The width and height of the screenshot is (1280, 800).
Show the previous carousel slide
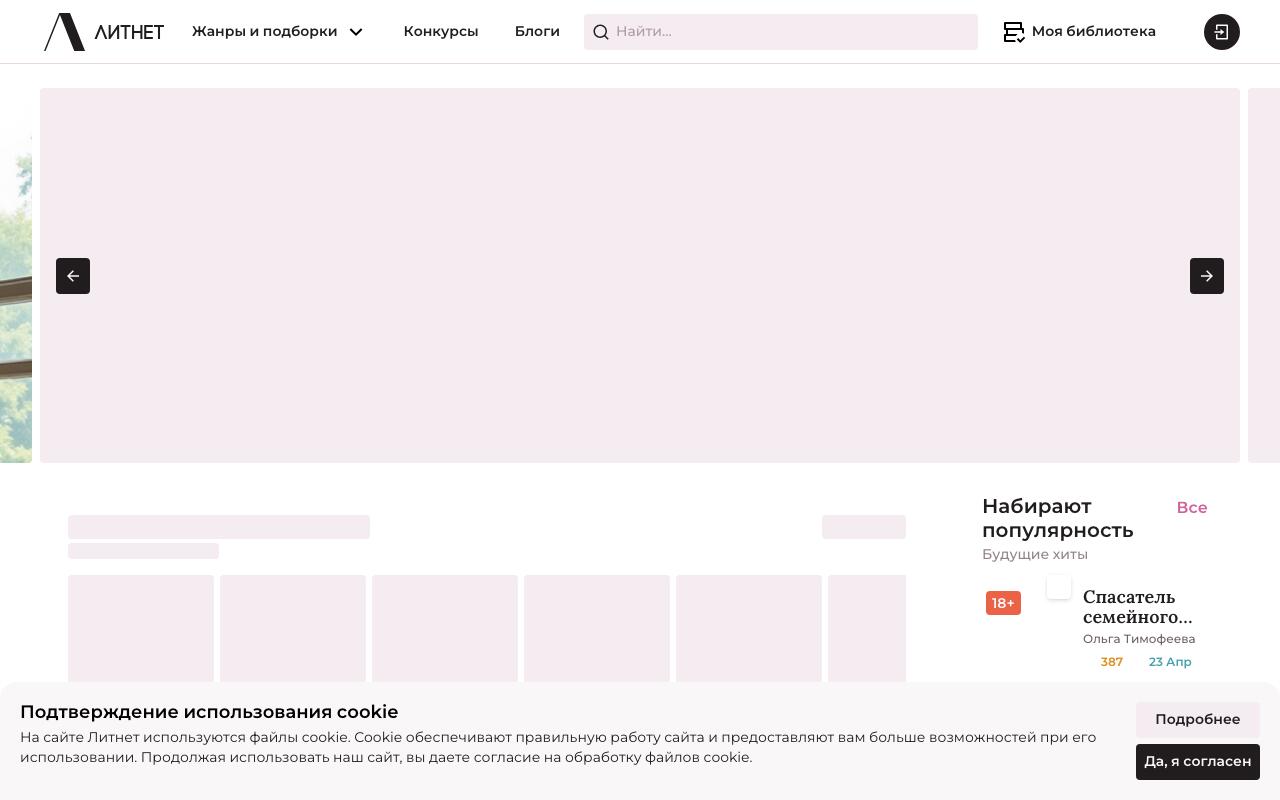click(x=73, y=276)
